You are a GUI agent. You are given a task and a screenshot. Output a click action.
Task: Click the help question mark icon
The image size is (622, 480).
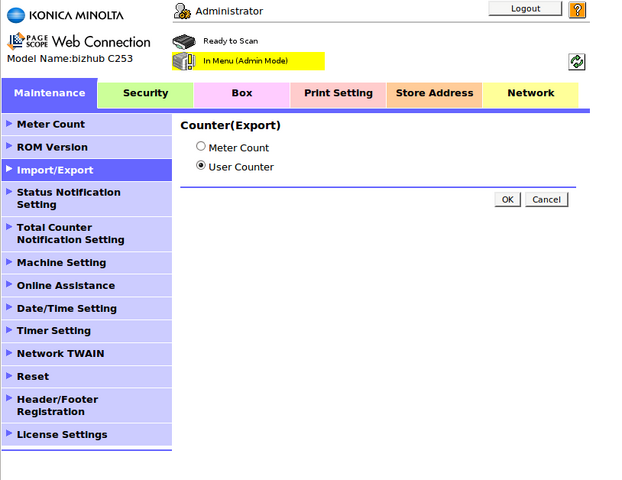coord(577,10)
